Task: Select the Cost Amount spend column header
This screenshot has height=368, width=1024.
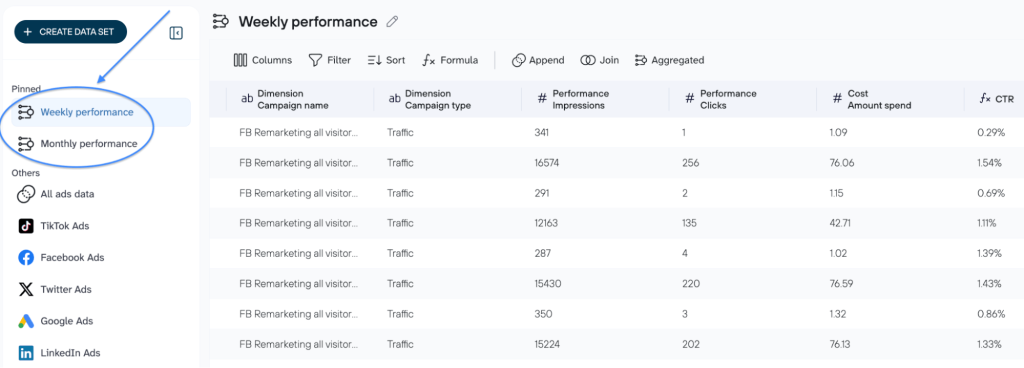Action: pos(890,99)
